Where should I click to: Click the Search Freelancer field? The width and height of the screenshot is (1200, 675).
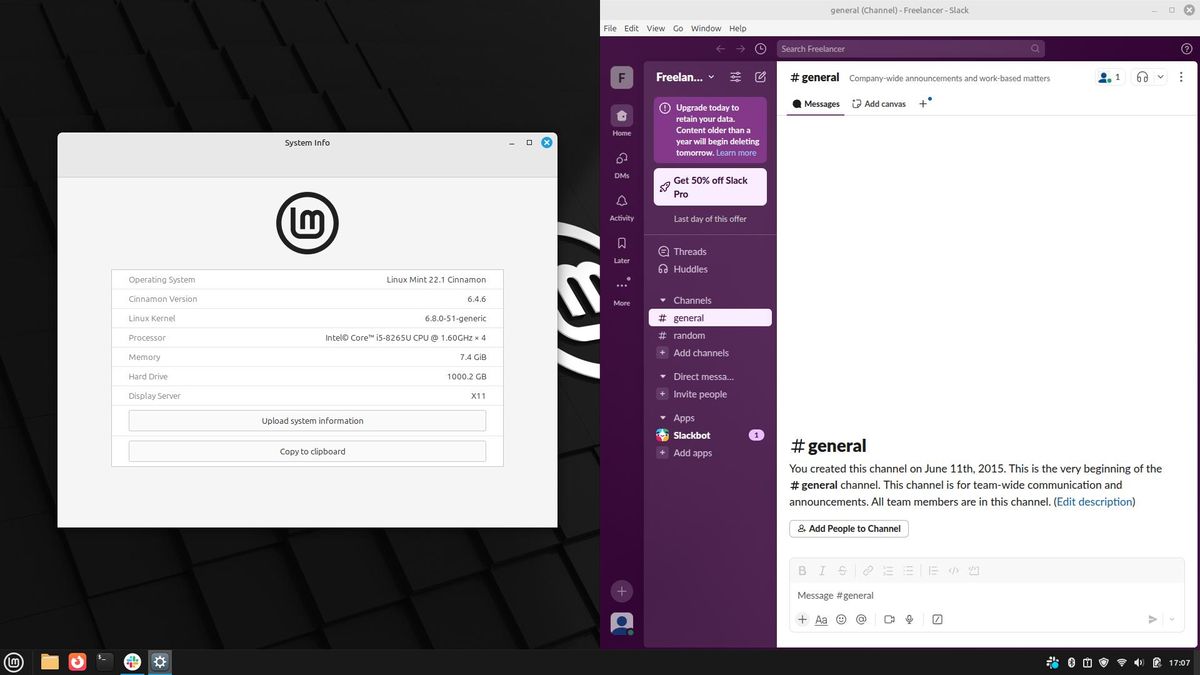point(911,48)
